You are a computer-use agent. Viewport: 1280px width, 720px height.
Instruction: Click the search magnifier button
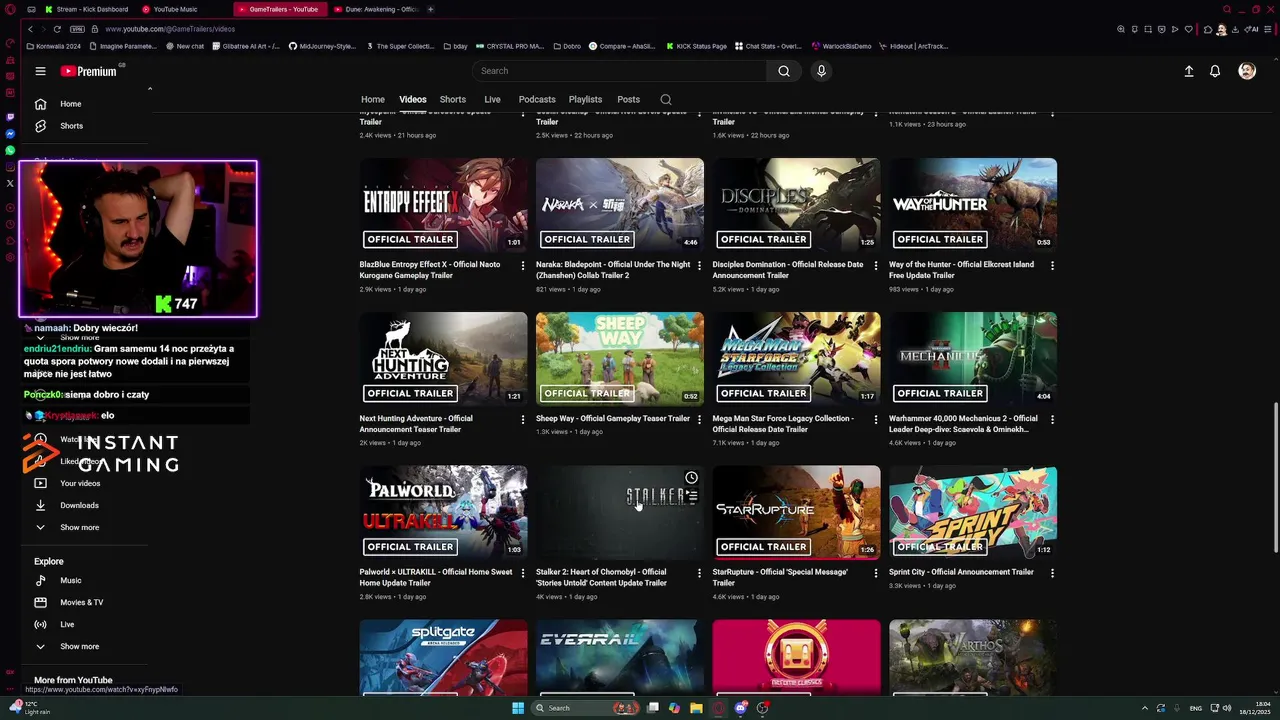(x=784, y=71)
